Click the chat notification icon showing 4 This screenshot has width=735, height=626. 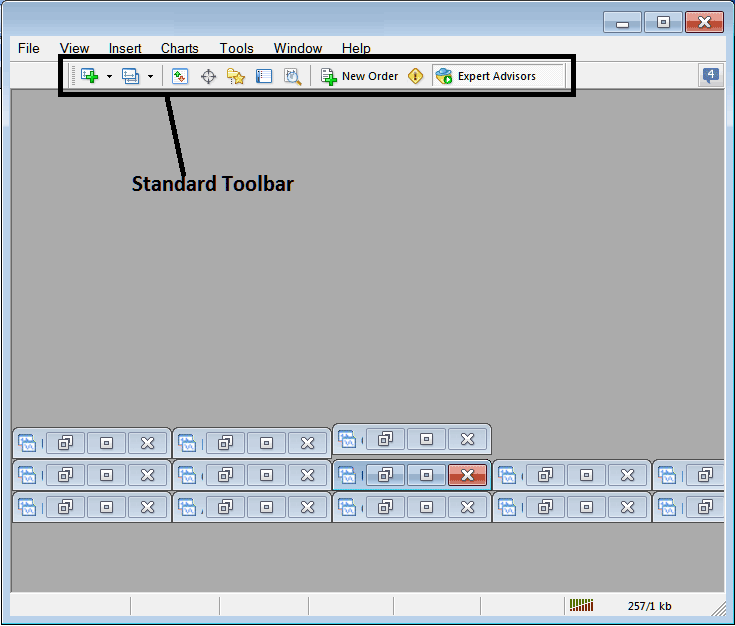point(711,75)
